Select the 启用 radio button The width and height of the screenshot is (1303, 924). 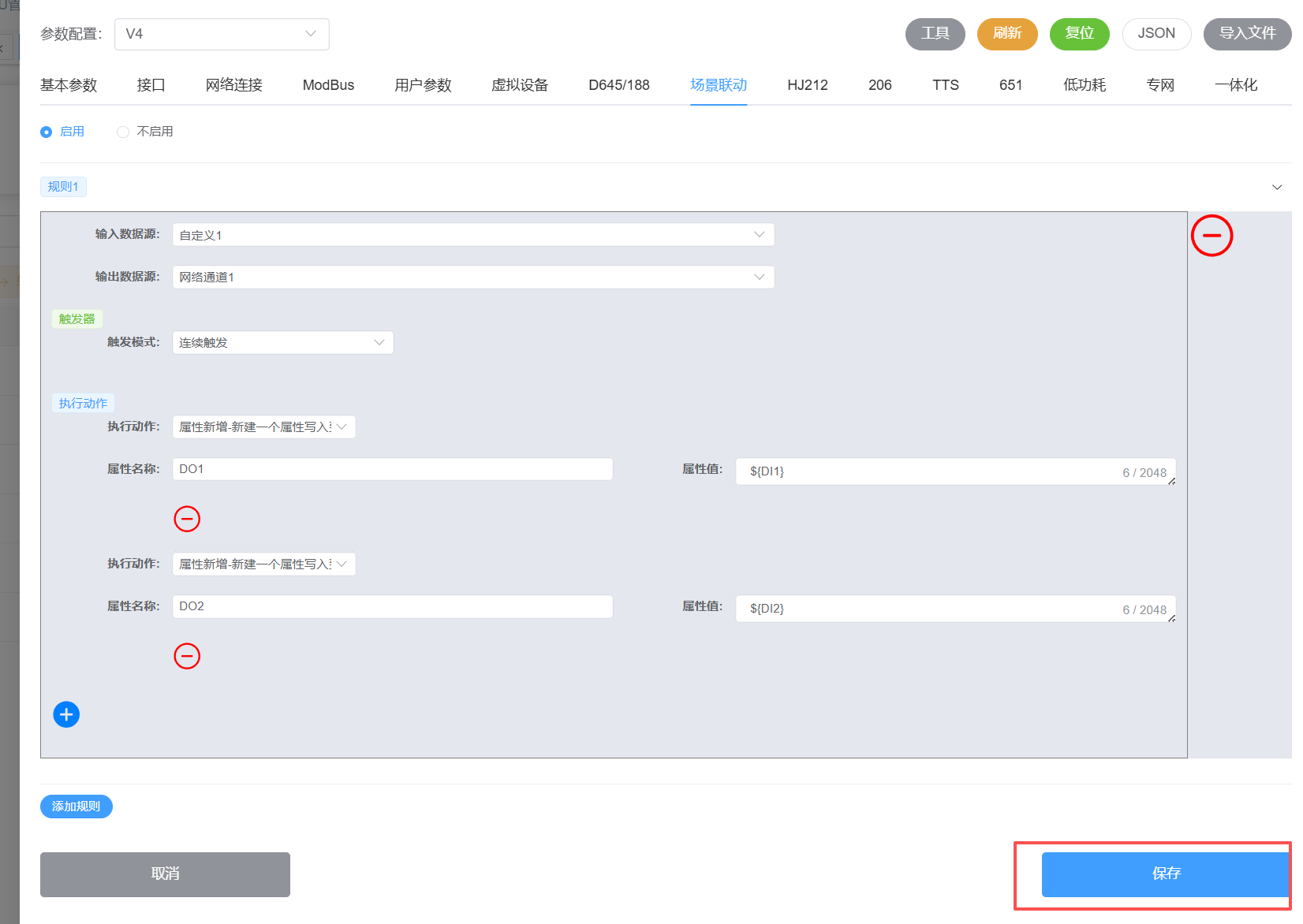47,132
